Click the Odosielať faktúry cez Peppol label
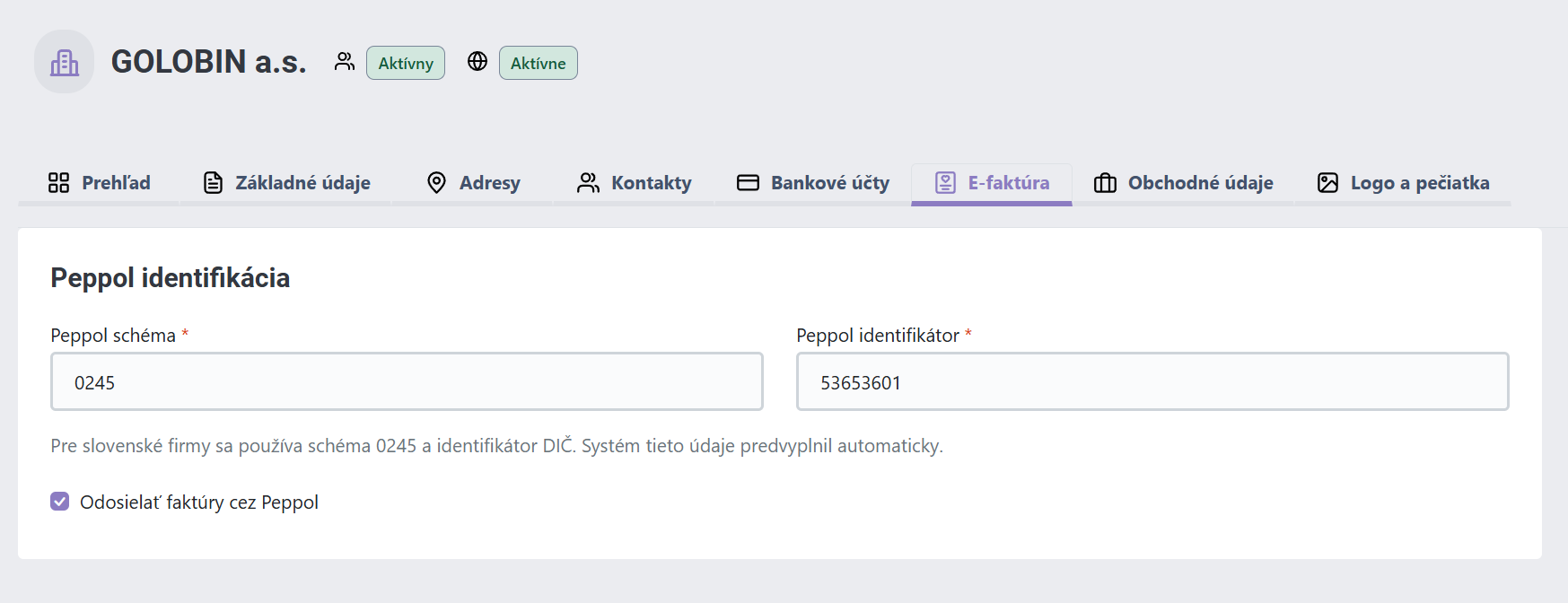 click(x=199, y=502)
